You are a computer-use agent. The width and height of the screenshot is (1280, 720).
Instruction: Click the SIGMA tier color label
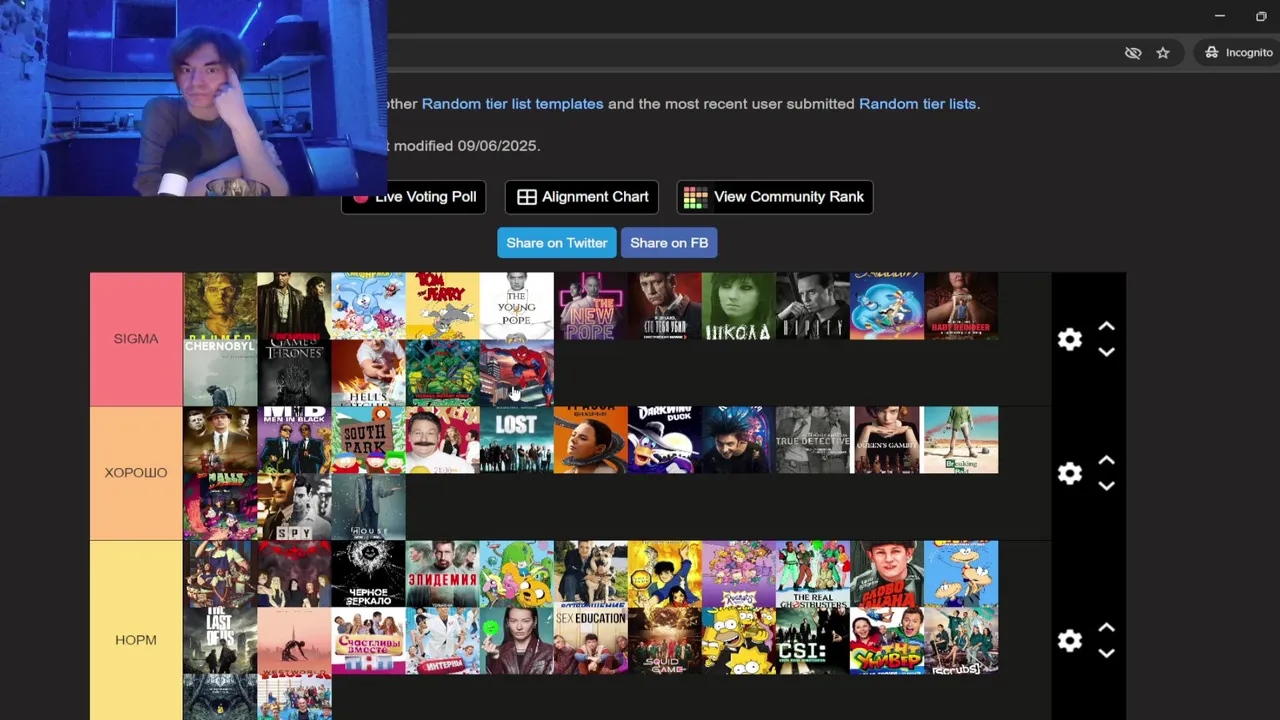[136, 339]
